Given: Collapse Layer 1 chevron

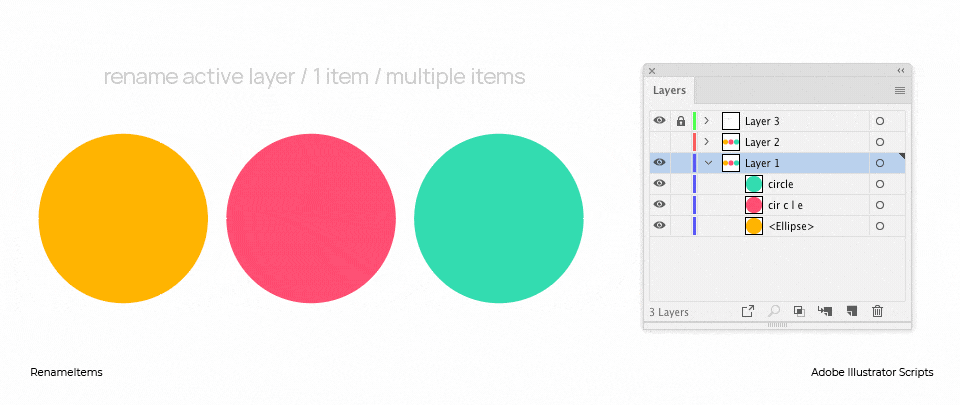Looking at the screenshot, I should (709, 163).
